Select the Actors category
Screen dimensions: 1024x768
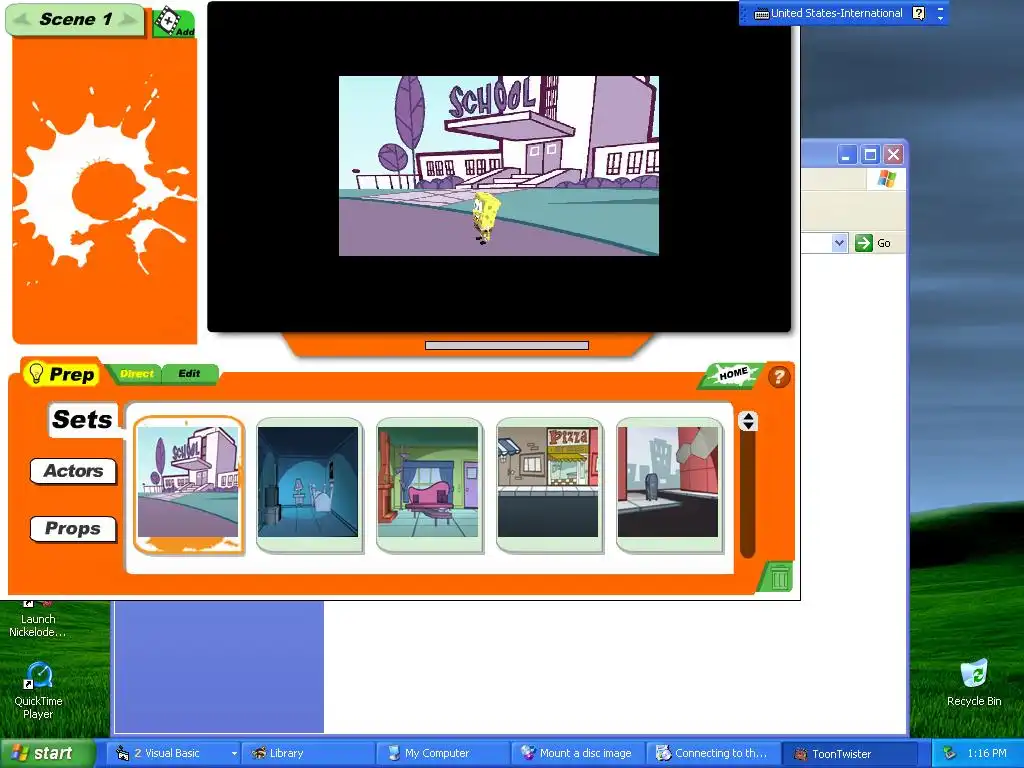tap(73, 471)
